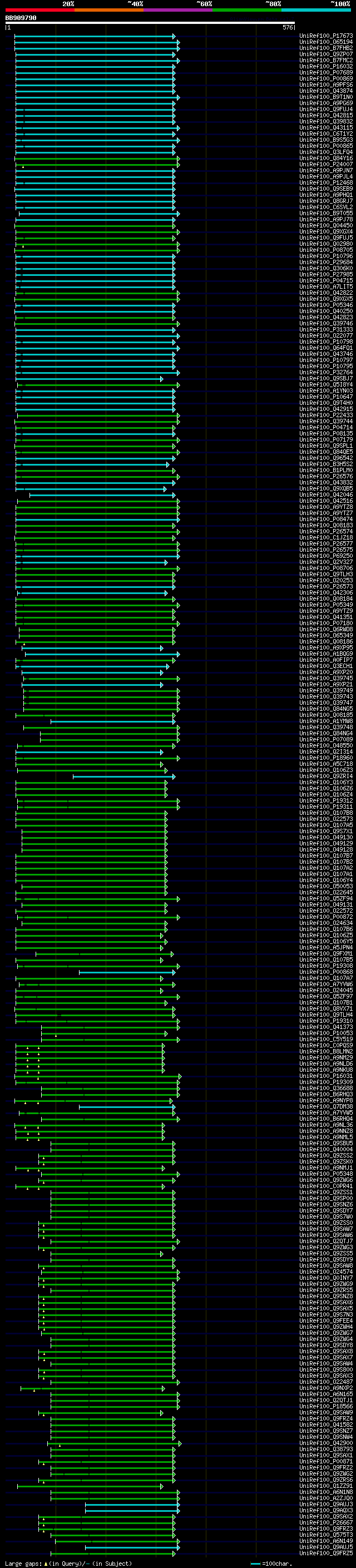The image size is (356, 1568).
Task: Select the UniRef100_A9NXP2 label
Action: click(326, 1388)
